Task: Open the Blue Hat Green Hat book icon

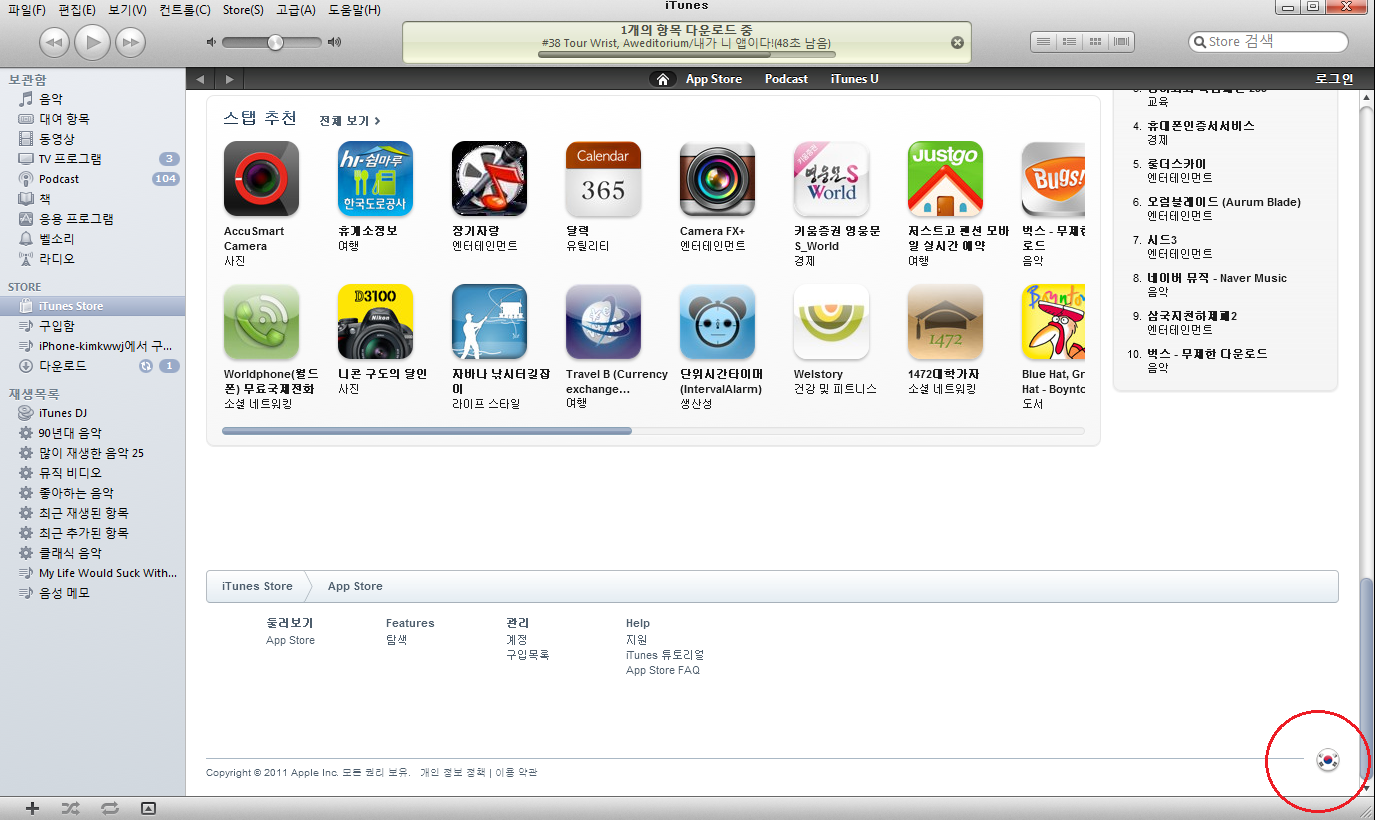Action: point(1053,322)
